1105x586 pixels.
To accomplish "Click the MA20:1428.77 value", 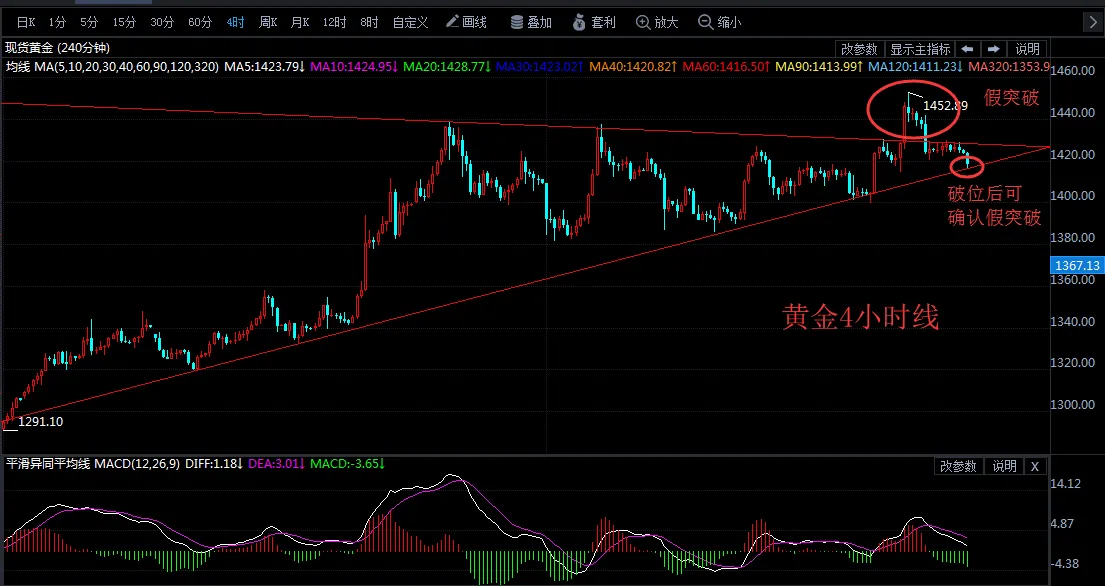I will coord(447,67).
